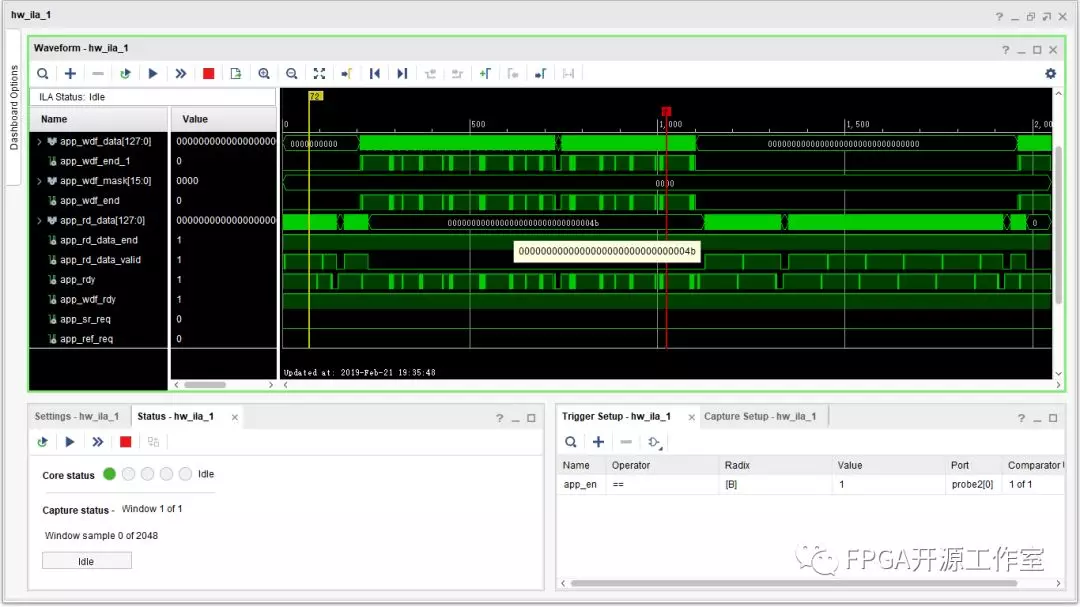The height and width of the screenshot is (607, 1080).
Task: Toggle auto re-trigger in the Waveform toolbar
Action: coord(125,73)
